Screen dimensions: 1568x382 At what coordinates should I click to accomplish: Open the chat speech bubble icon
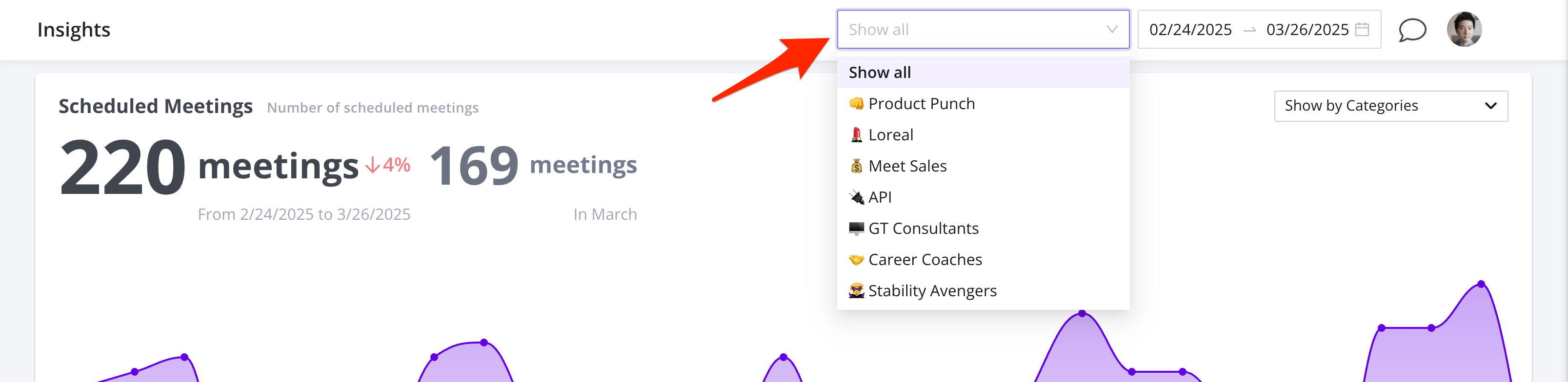1411,30
